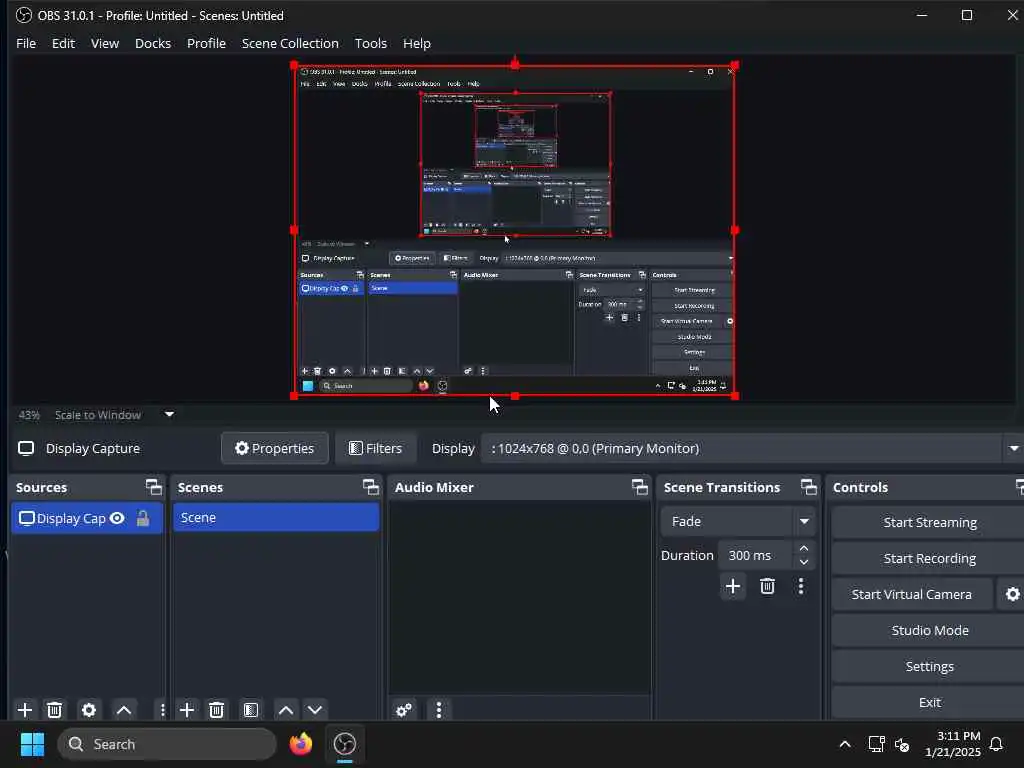Increase transition duration with up arrow
Viewport: 1024px width, 768px height.
[804, 548]
